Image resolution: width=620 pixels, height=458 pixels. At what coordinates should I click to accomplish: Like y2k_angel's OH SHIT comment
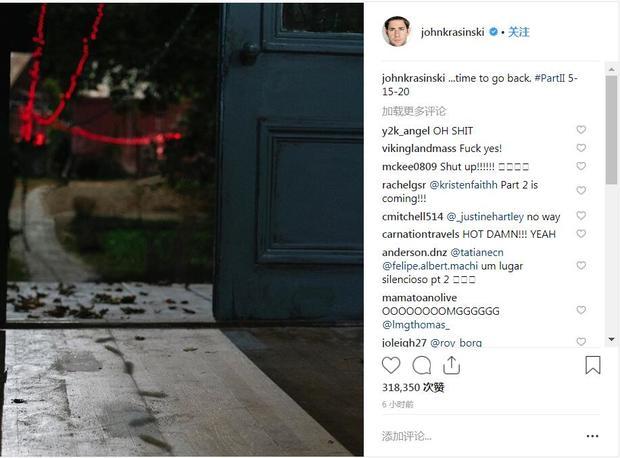tap(581, 129)
